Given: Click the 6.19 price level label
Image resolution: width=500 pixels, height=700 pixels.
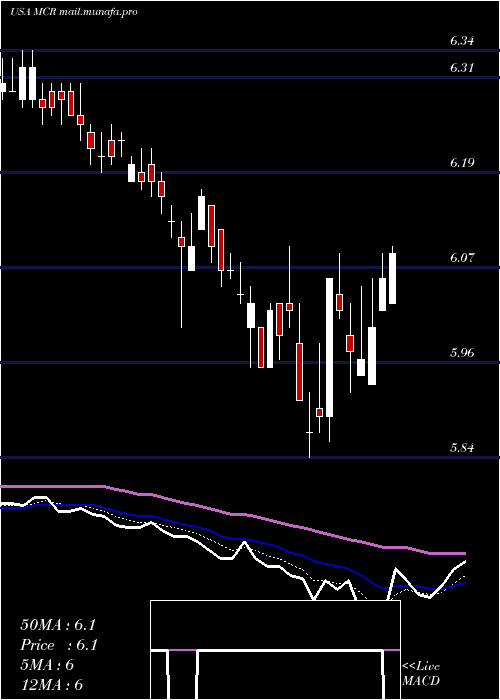Looking at the screenshot, I should pos(462,163).
